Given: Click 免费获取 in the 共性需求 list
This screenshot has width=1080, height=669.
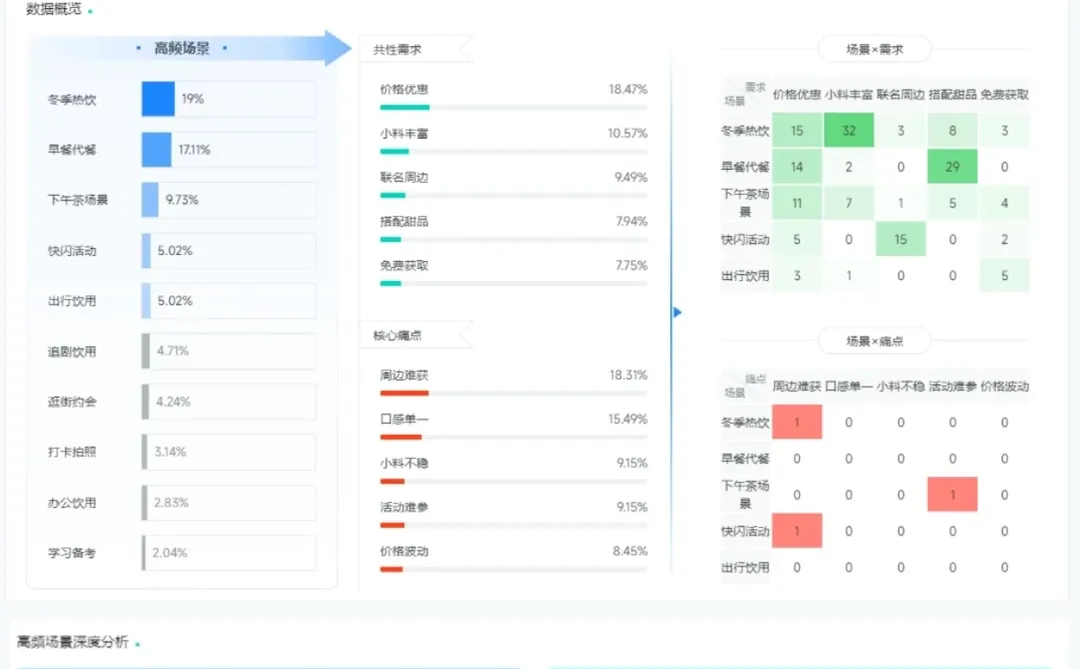Looking at the screenshot, I should click(x=404, y=266).
